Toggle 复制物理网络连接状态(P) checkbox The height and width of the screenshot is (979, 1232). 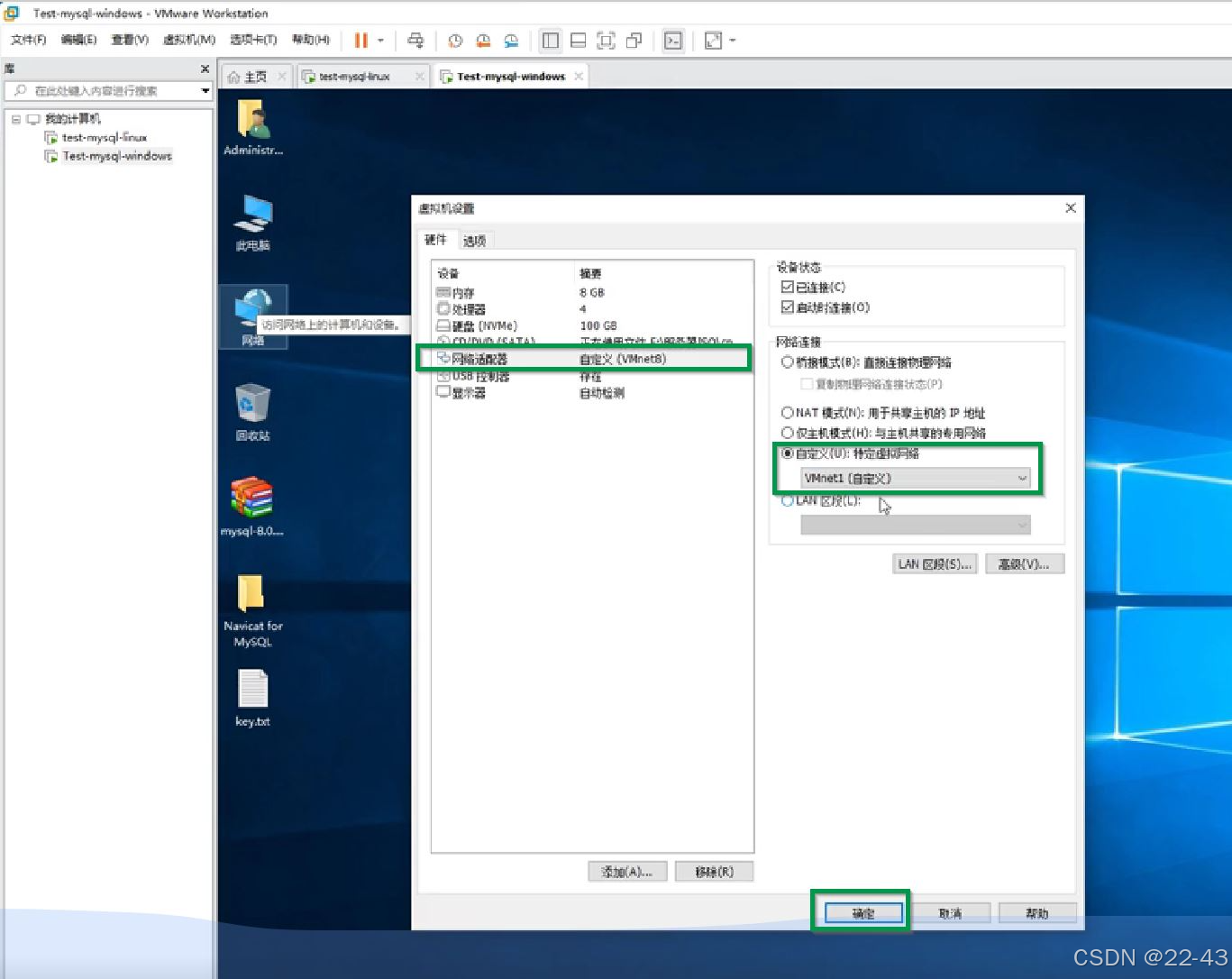(807, 384)
